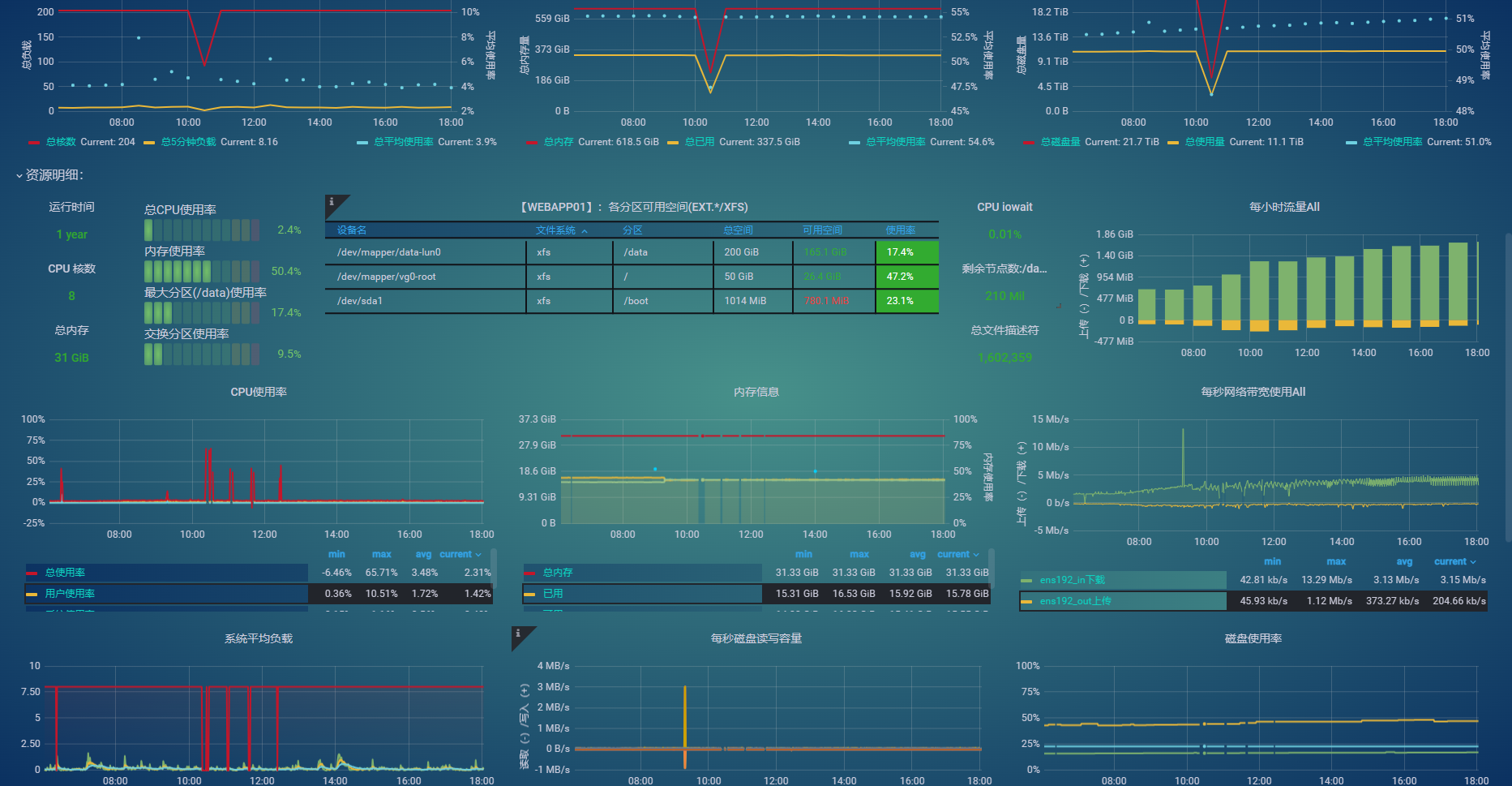
Task: Click the 内存信息 legend scrollbar
Action: coord(992,568)
